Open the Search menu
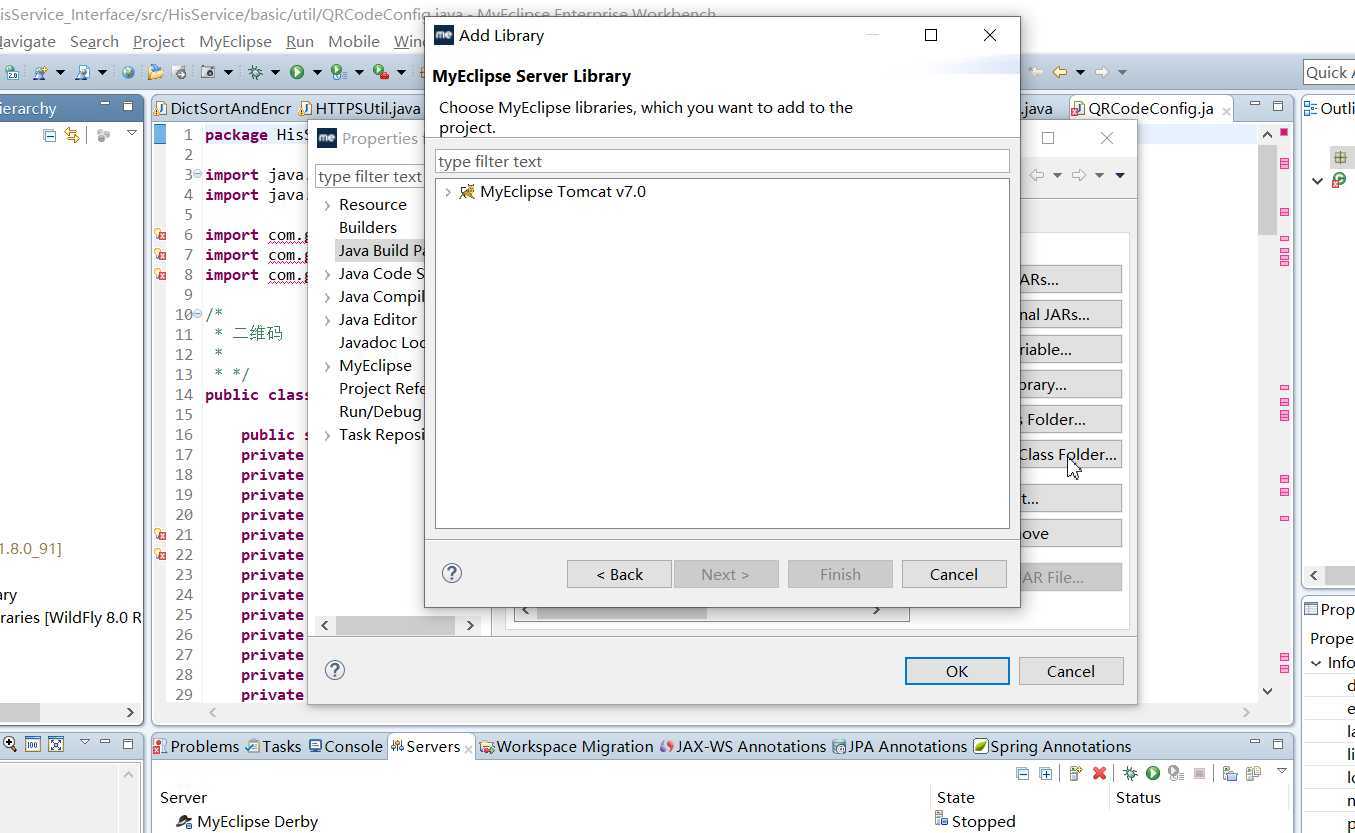This screenshot has height=833, width=1355. [94, 41]
